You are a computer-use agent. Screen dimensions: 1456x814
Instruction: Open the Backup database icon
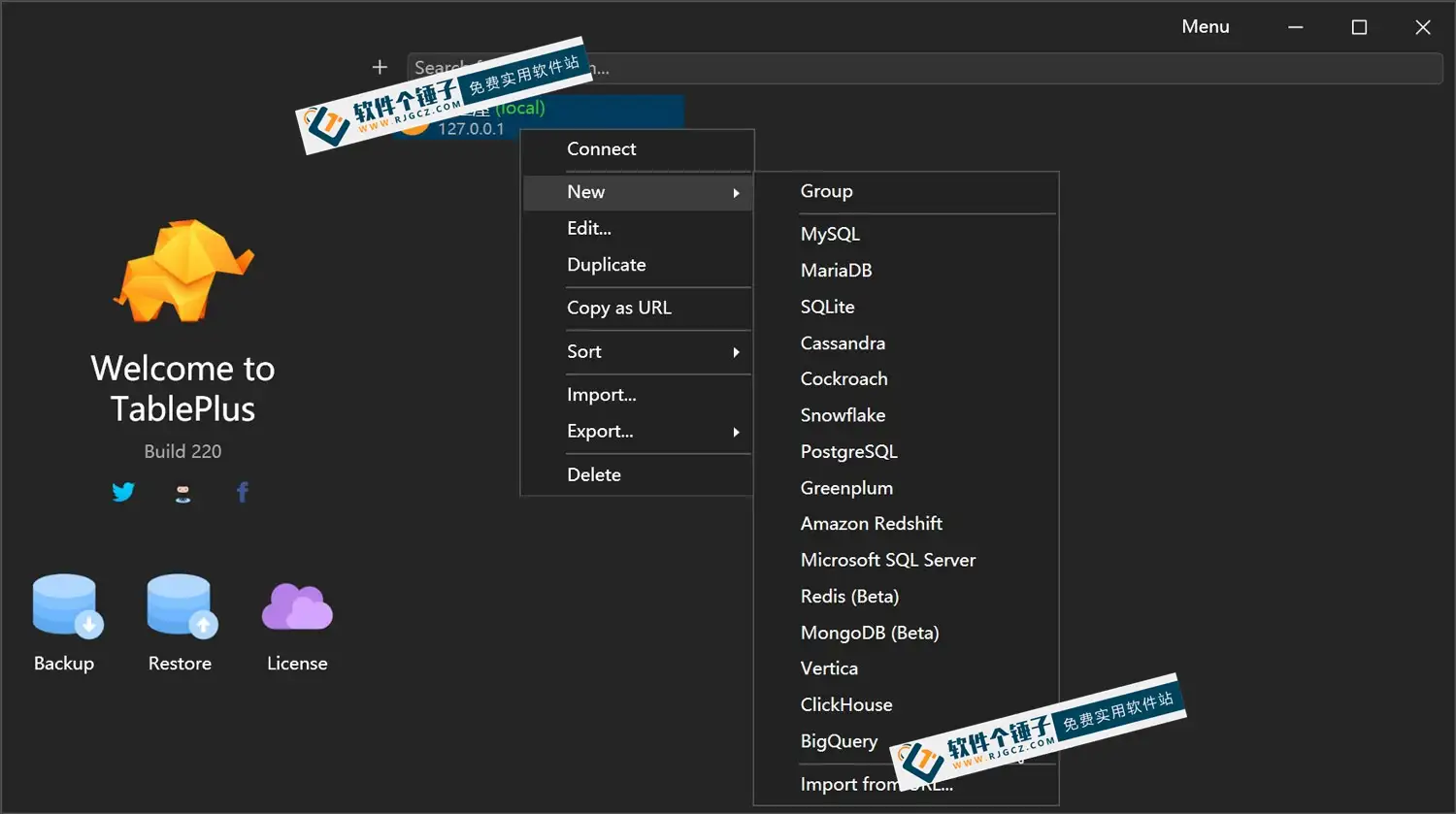coord(67,606)
